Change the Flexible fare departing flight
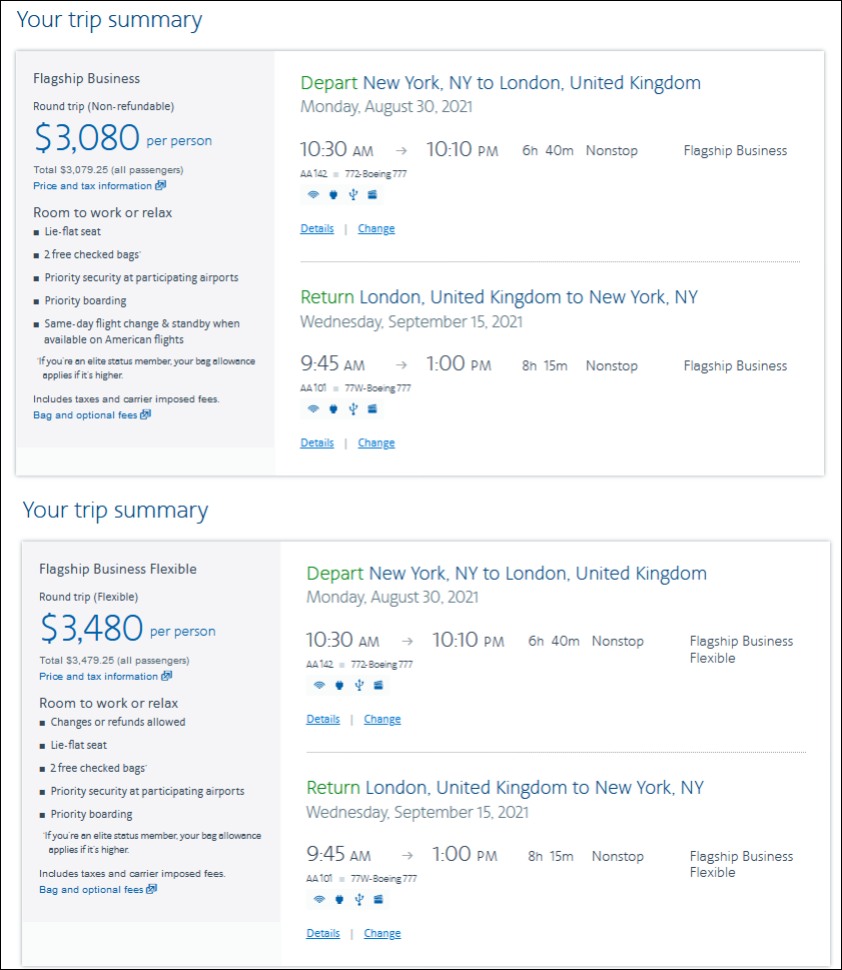This screenshot has width=842, height=970. pos(382,719)
